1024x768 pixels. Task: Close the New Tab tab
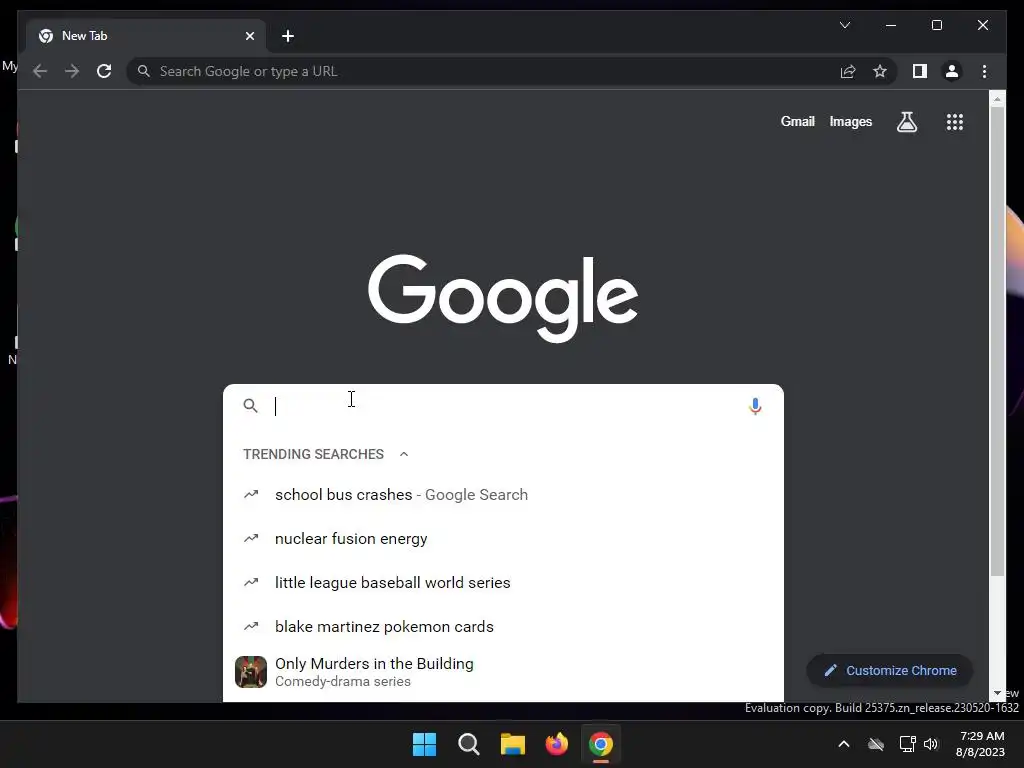[x=249, y=36]
